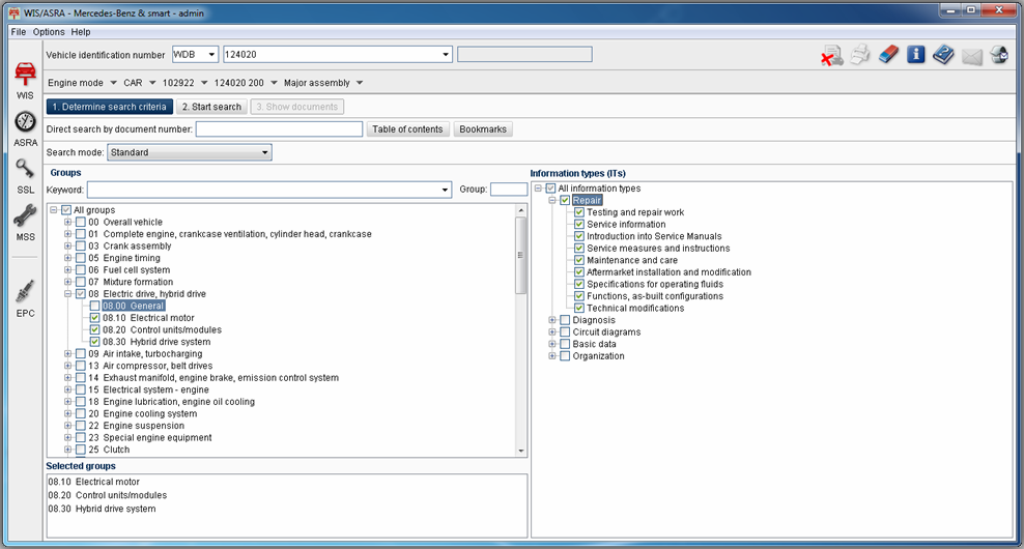The height and width of the screenshot is (549, 1024).
Task: Select 08.30 Hybrid drive system in Selected groups
Action: click(x=102, y=509)
